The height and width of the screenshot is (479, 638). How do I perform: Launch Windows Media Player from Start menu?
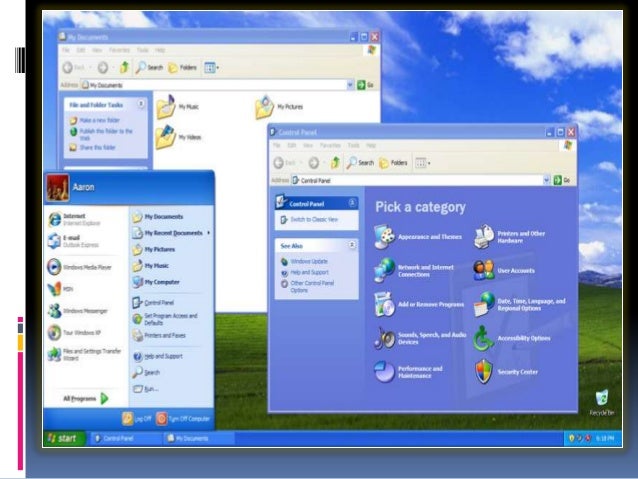(x=79, y=267)
